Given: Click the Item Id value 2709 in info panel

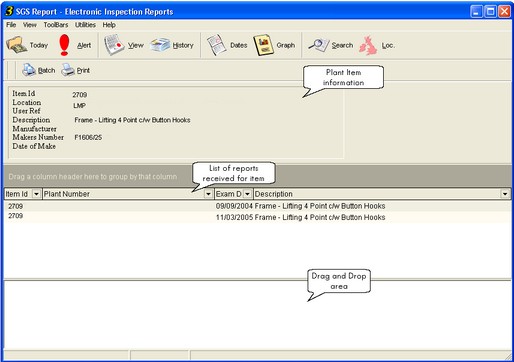Looking at the screenshot, I should 80,95.
